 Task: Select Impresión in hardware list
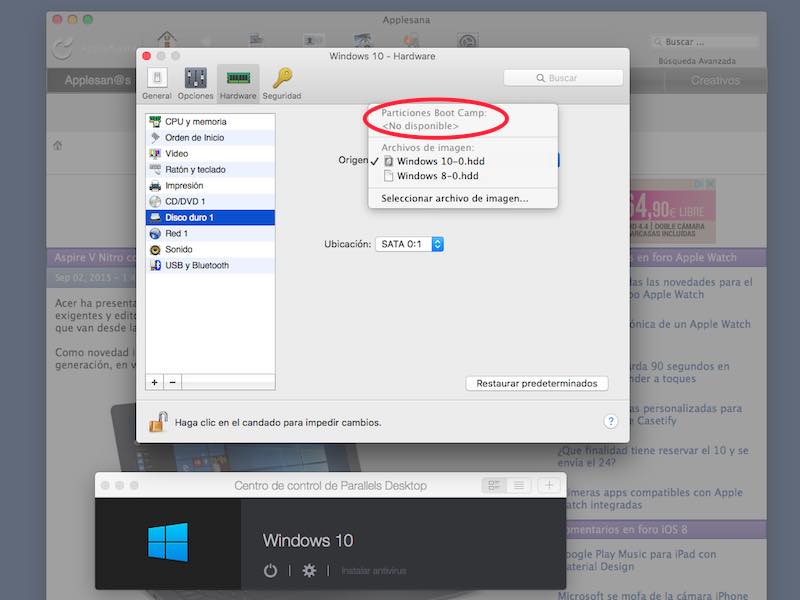(210, 186)
